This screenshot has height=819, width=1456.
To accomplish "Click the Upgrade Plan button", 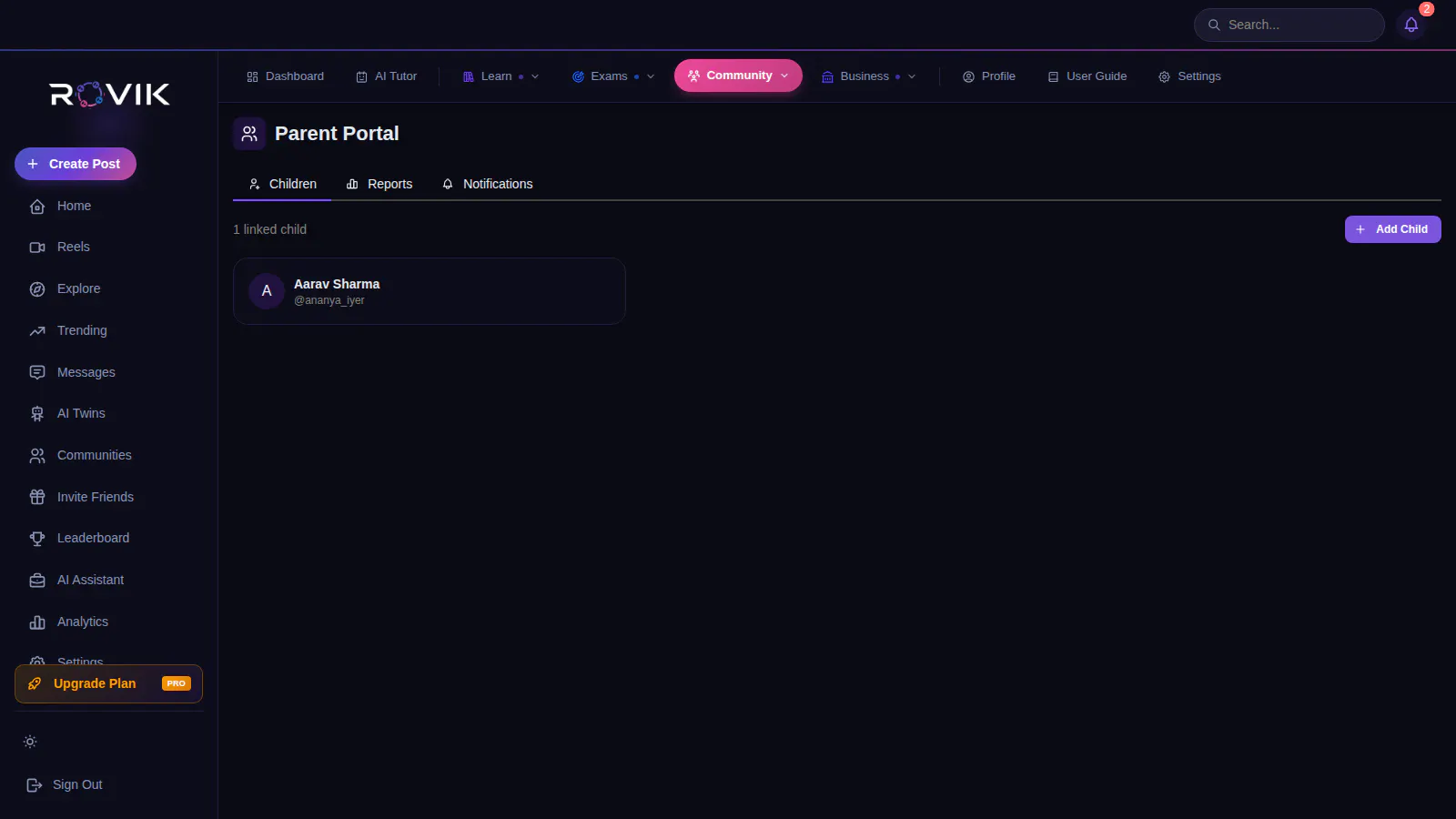I will (108, 684).
